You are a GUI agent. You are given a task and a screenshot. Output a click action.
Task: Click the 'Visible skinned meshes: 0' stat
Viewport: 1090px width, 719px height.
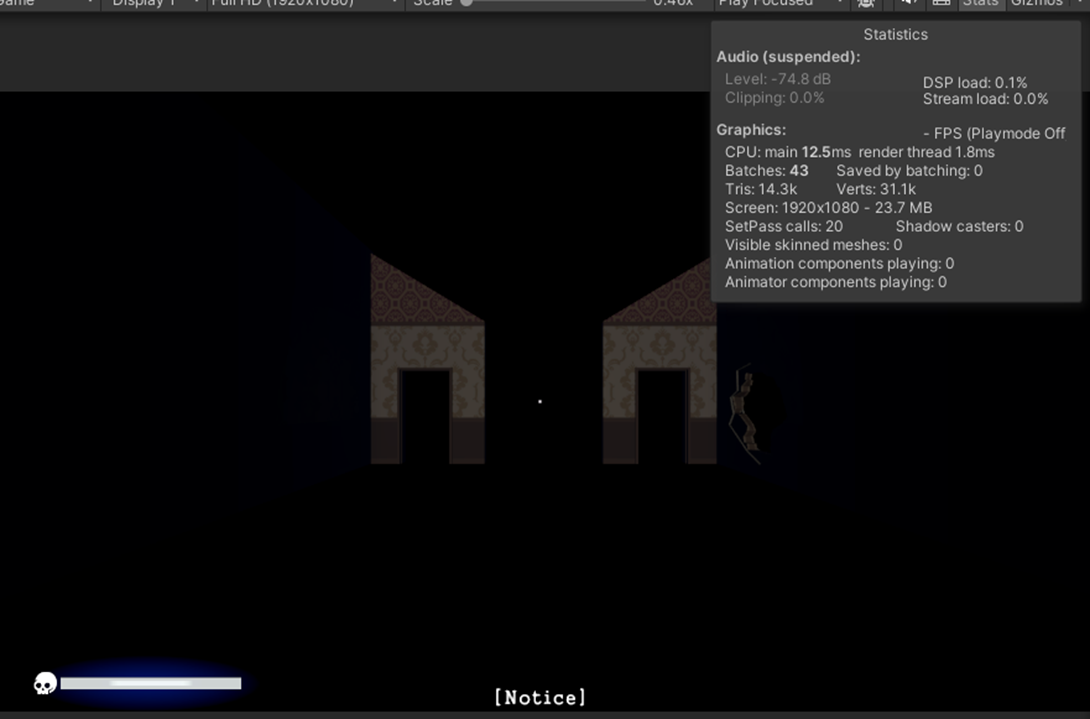pyautogui.click(x=813, y=245)
